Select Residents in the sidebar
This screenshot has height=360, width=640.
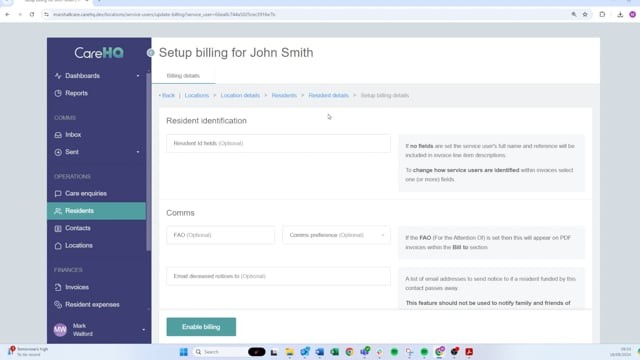point(96,211)
